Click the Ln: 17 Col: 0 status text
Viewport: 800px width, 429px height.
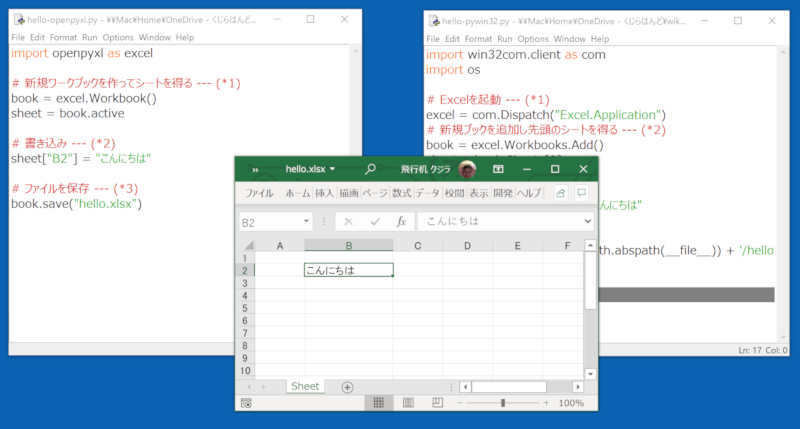tap(762, 350)
